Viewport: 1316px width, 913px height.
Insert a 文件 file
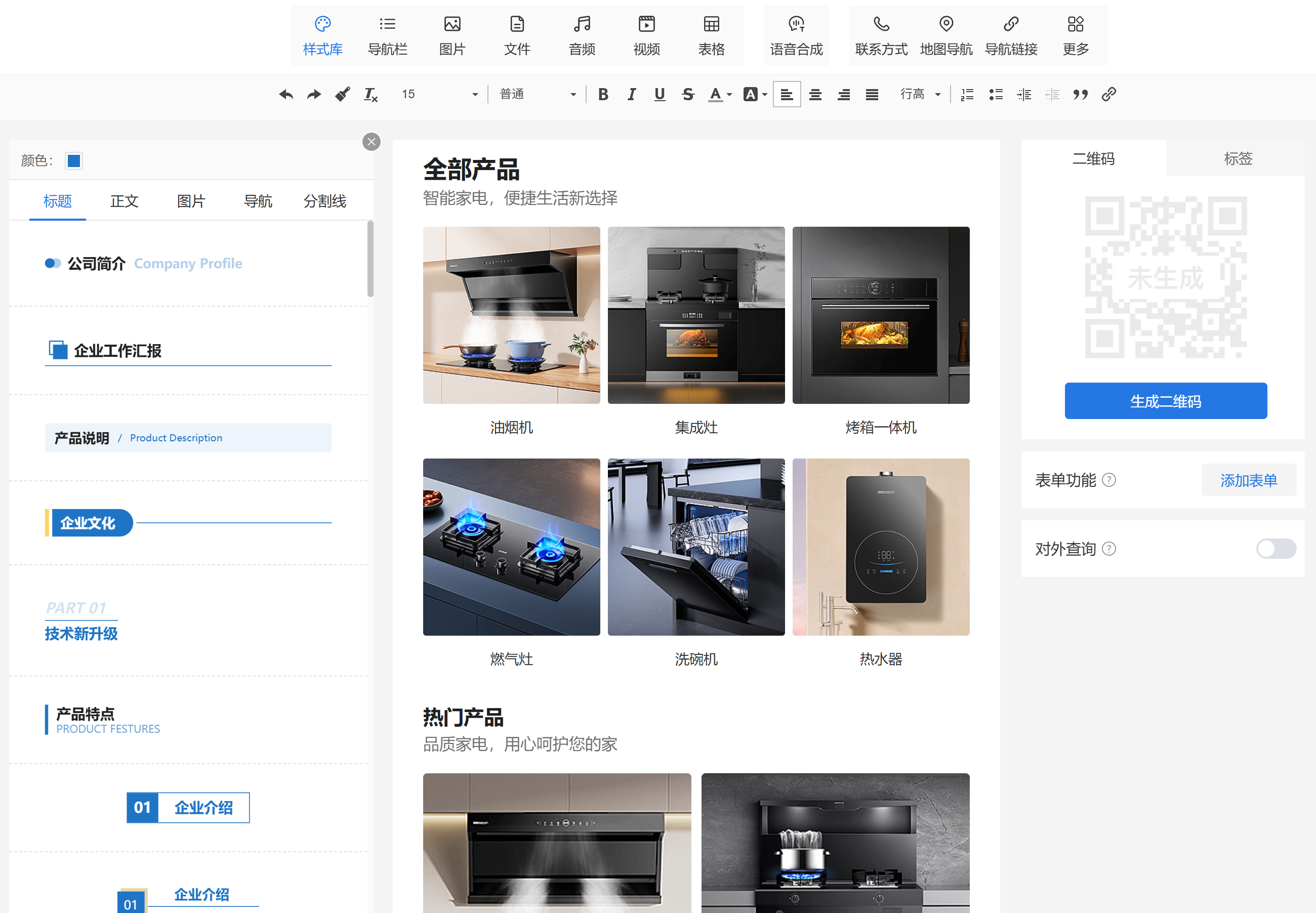(517, 35)
